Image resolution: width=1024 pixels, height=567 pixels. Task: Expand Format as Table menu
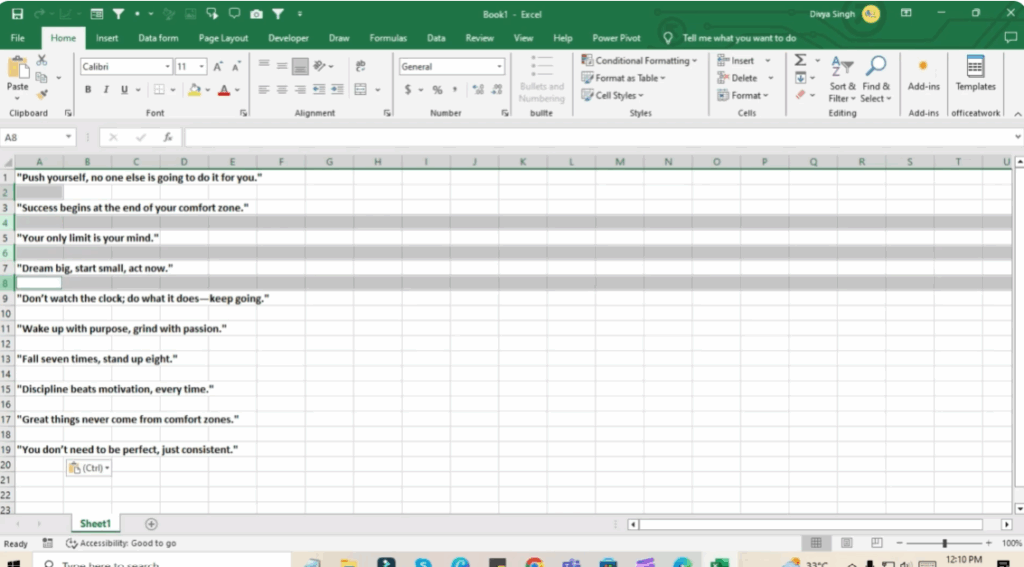coord(624,78)
